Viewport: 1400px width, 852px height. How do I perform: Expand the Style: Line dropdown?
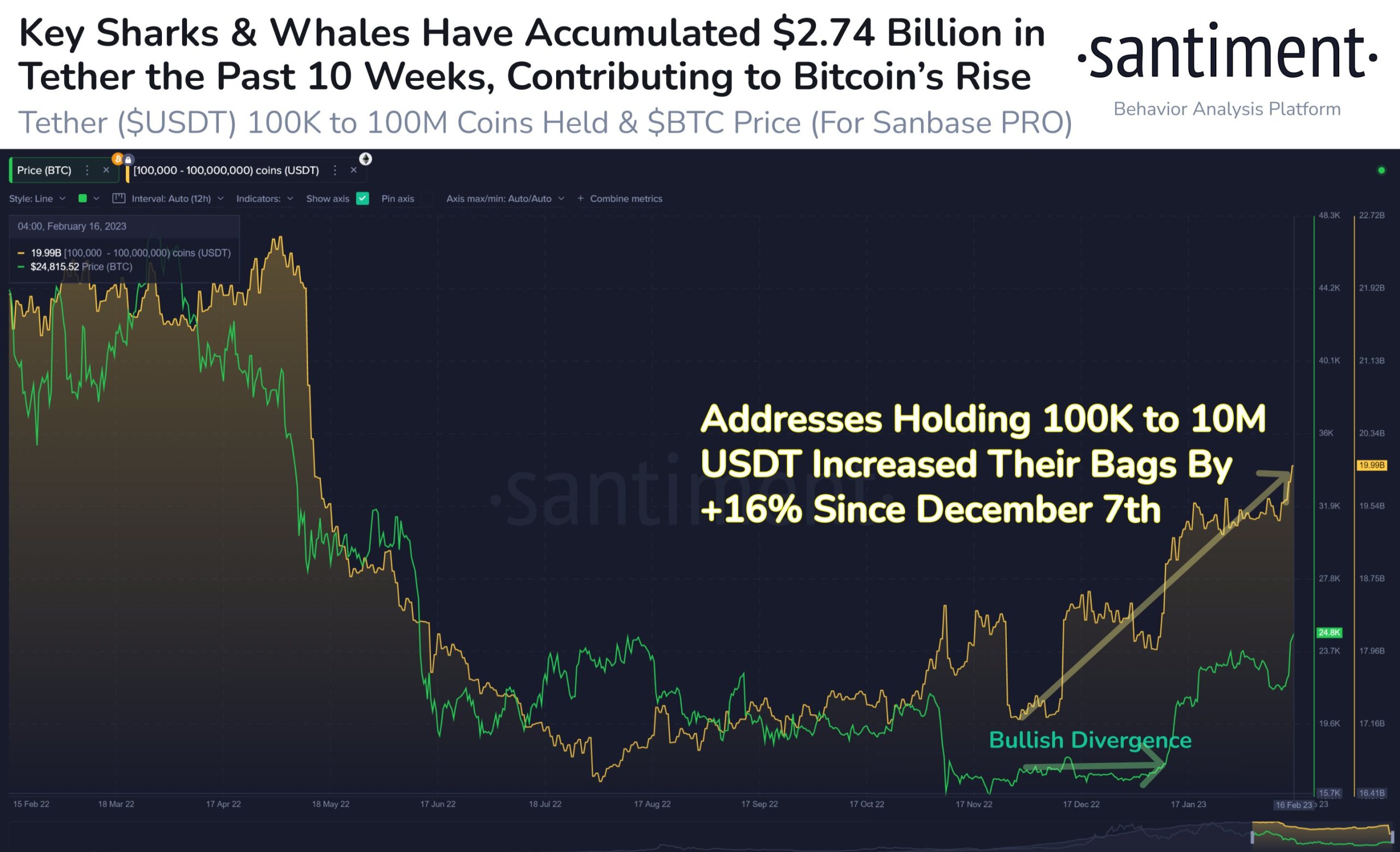click(x=38, y=199)
